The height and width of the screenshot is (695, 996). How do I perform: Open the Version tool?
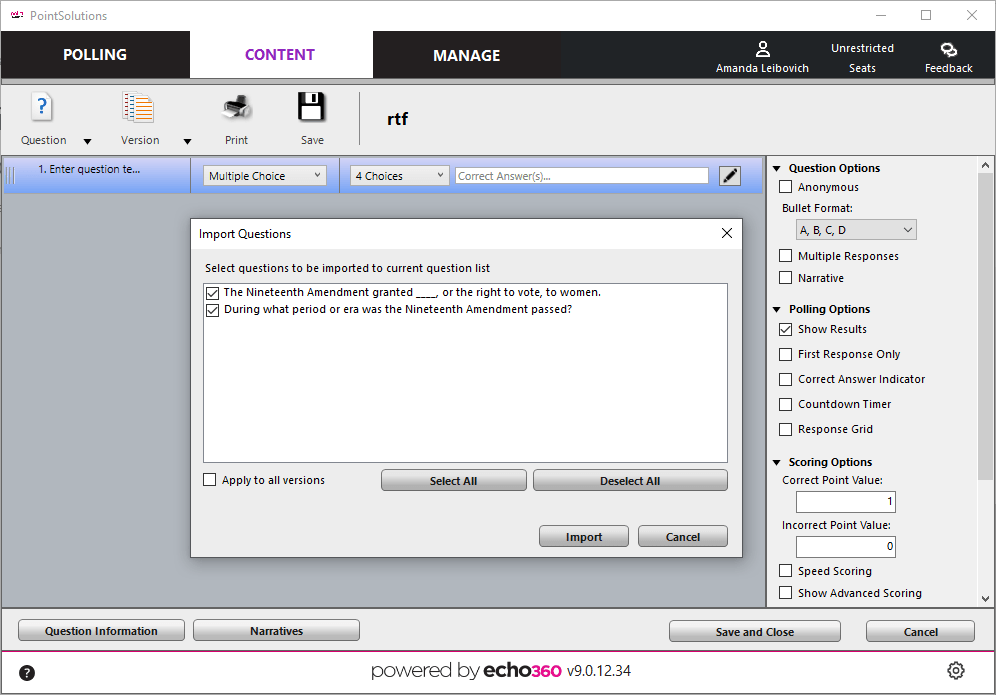138,107
